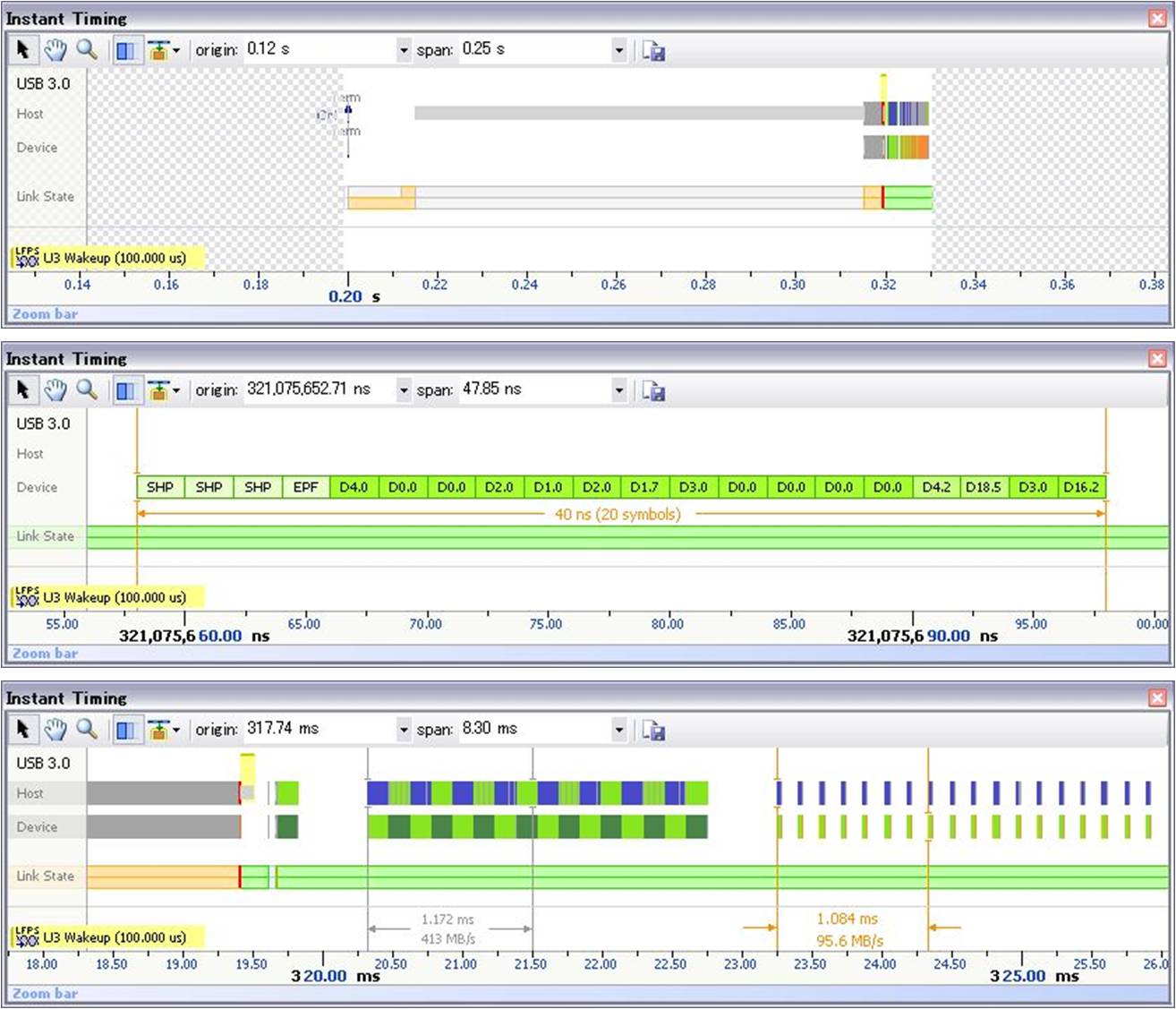
Task: Click the 0.20 s time ruler label
Action: 354,297
